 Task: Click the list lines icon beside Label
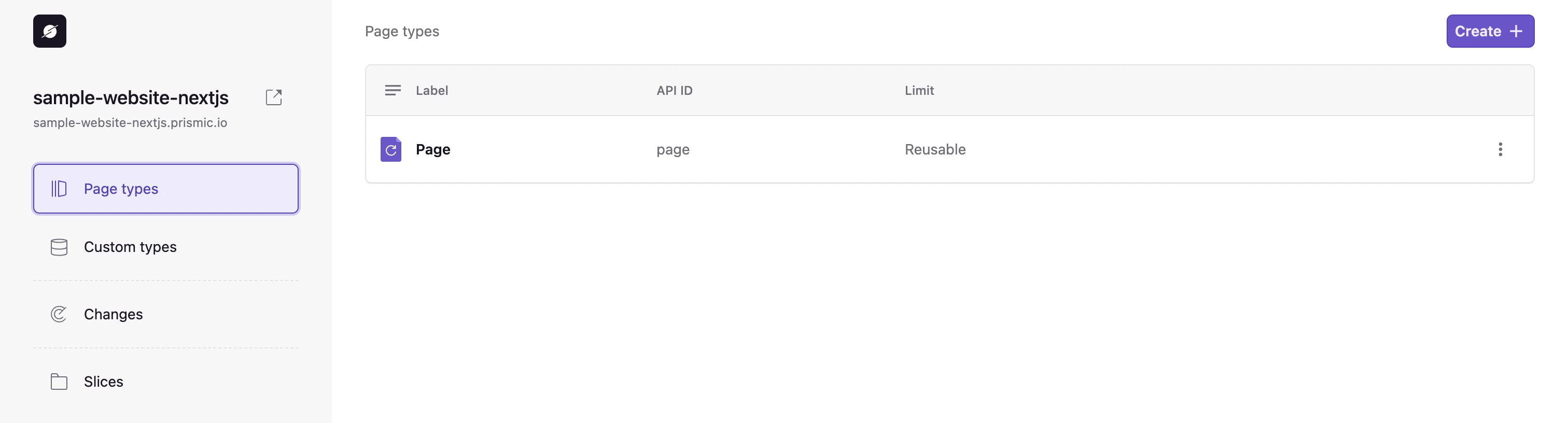point(393,90)
